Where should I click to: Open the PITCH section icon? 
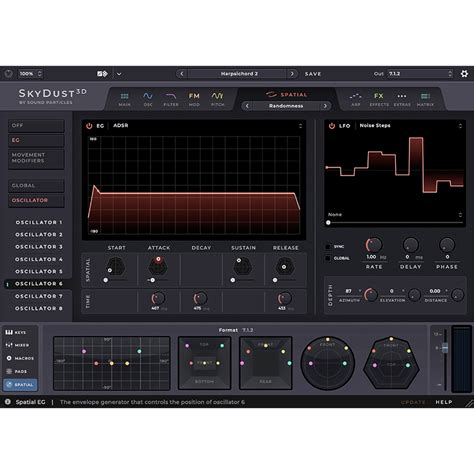(217, 99)
